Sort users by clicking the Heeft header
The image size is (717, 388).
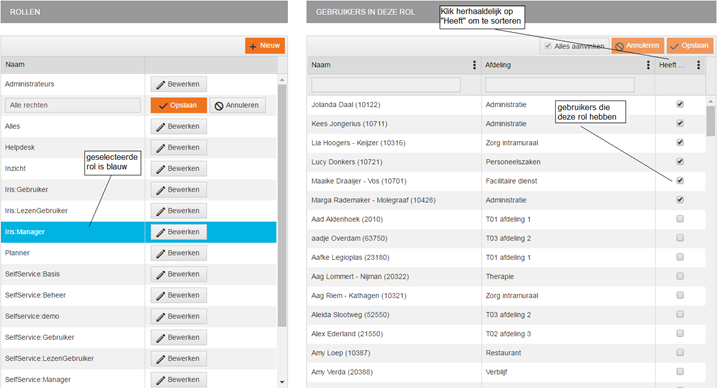(x=672, y=65)
